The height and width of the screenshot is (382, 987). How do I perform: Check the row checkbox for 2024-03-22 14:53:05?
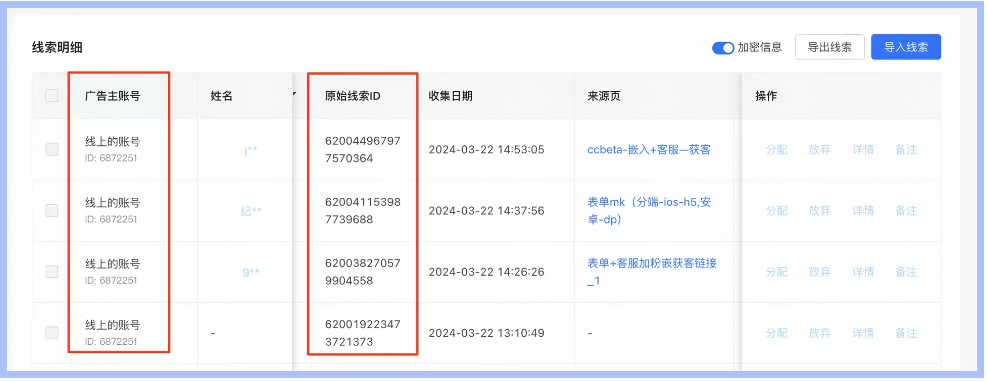click(x=52, y=150)
